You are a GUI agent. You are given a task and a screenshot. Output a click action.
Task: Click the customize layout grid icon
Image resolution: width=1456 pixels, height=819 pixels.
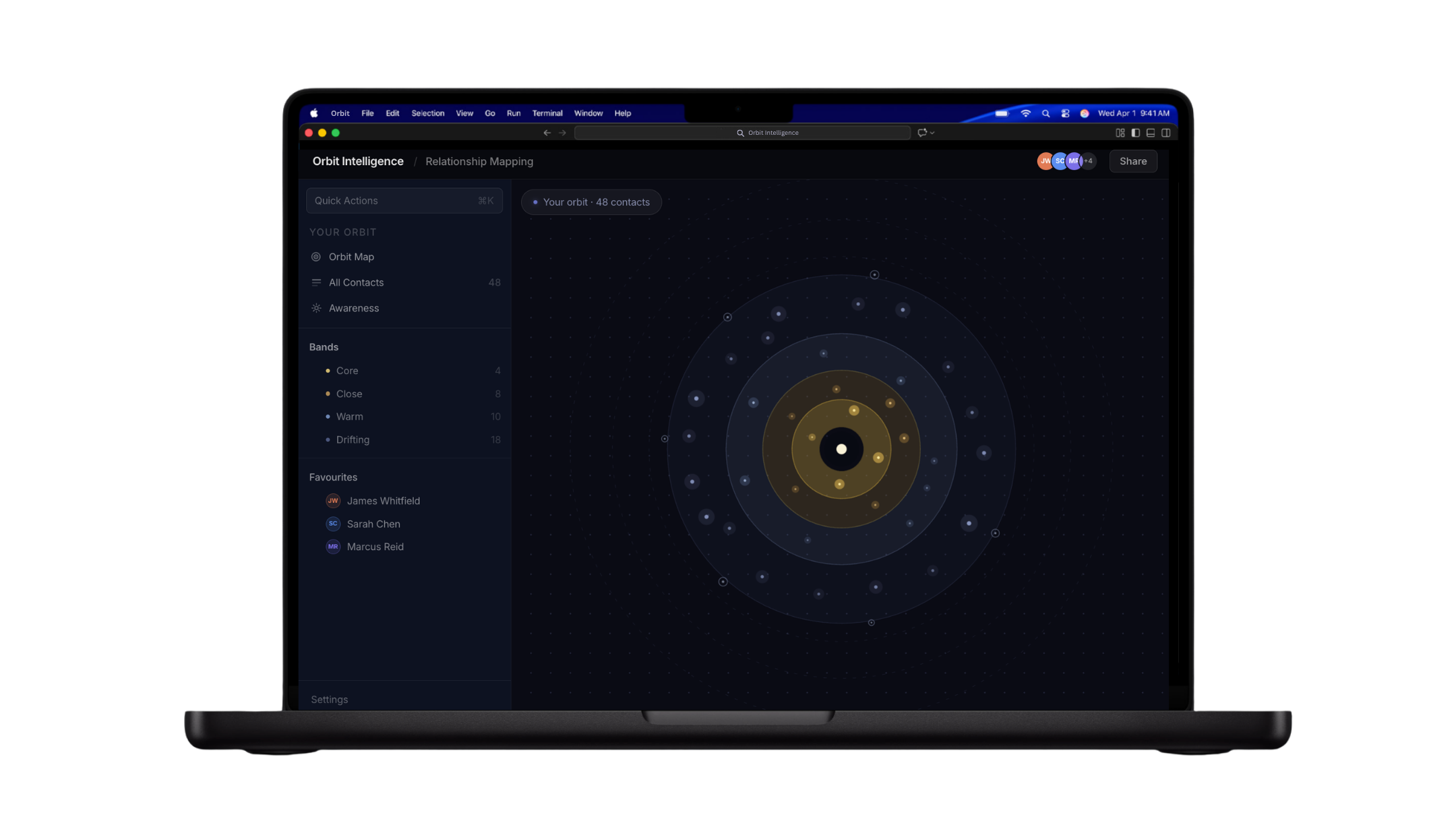pyautogui.click(x=1120, y=133)
